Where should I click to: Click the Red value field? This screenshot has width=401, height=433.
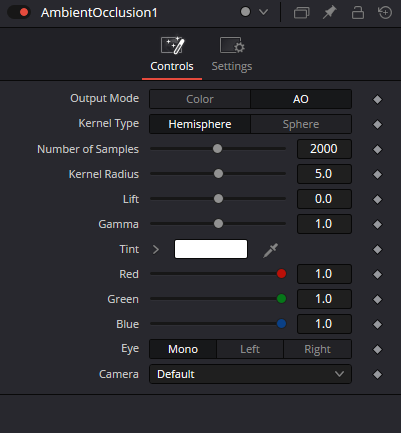(x=324, y=274)
